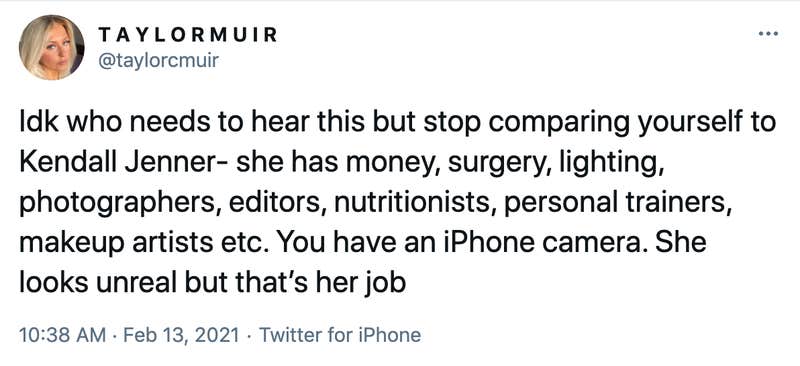Click 'personal trainers' in the tweet body
This screenshot has width=800, height=366.
click(616, 205)
